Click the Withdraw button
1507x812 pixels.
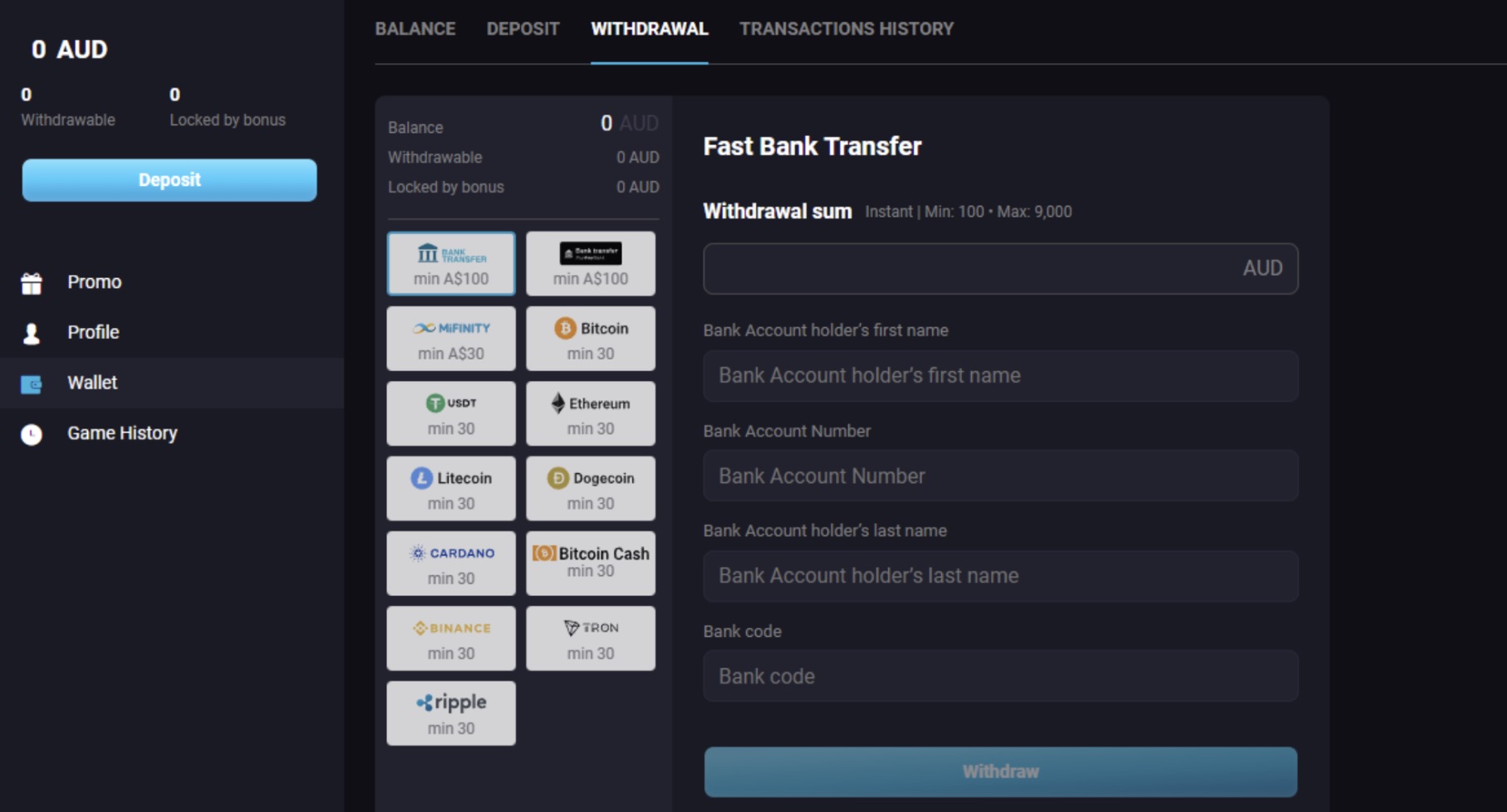pyautogui.click(x=1000, y=771)
